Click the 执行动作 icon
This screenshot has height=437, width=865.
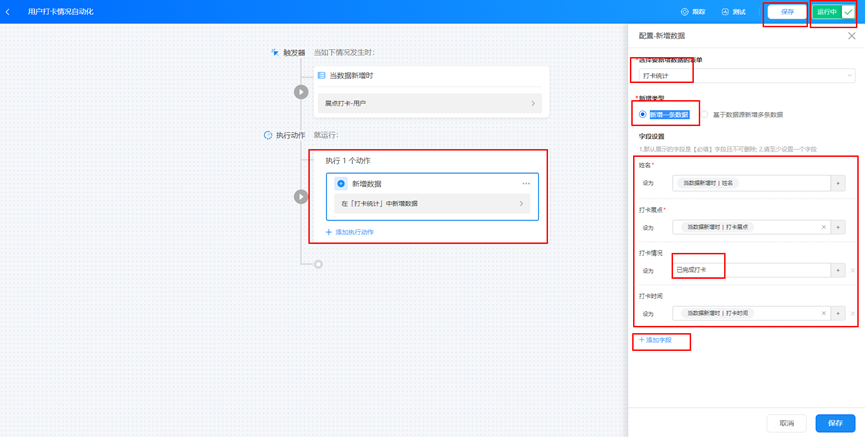pyautogui.click(x=268, y=135)
